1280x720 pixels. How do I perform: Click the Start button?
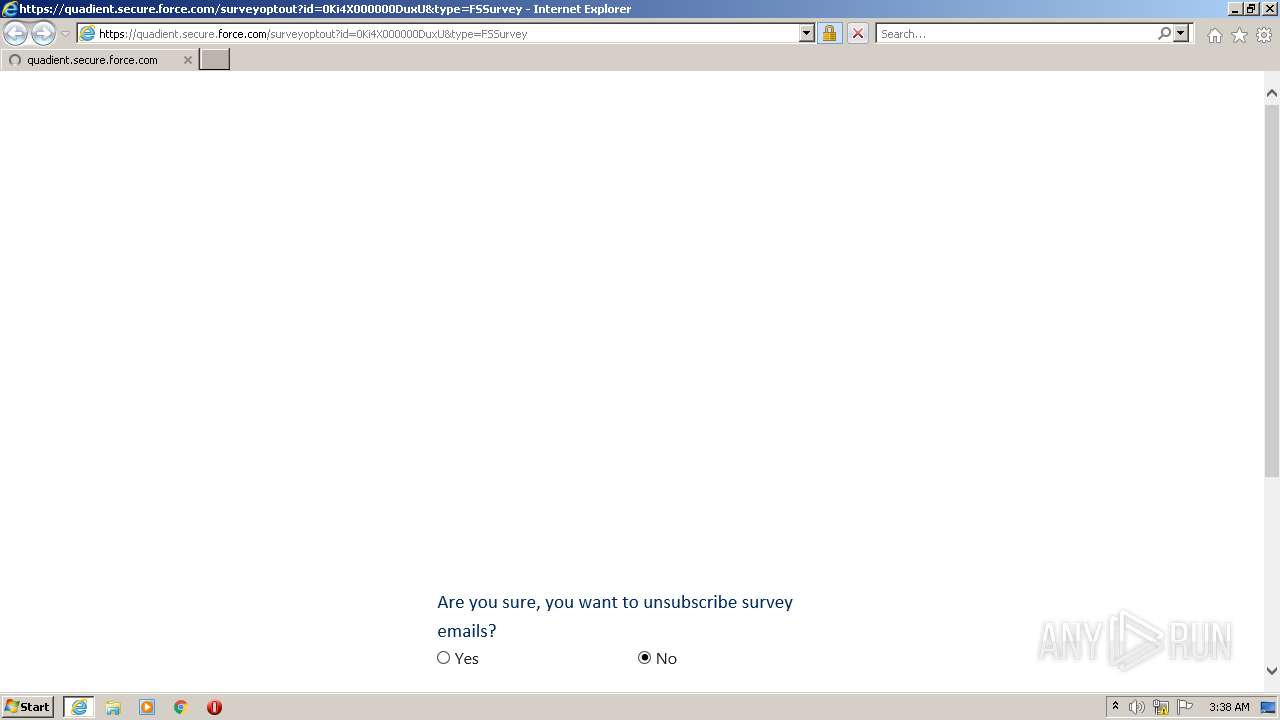tap(28, 707)
